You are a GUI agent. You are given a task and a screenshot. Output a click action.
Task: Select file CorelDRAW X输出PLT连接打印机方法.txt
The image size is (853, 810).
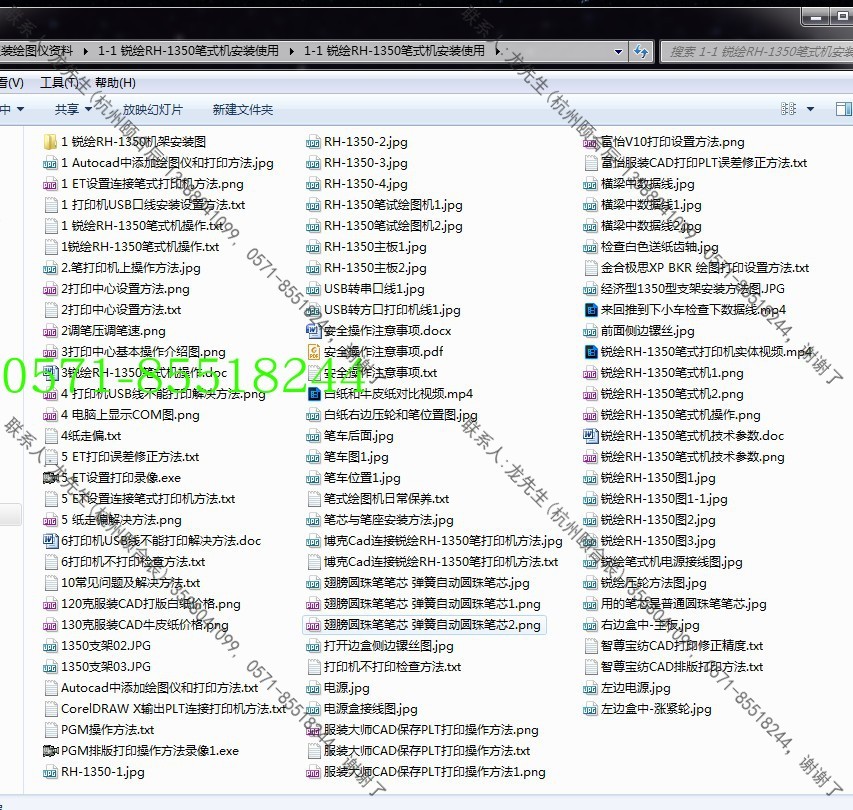click(x=165, y=709)
